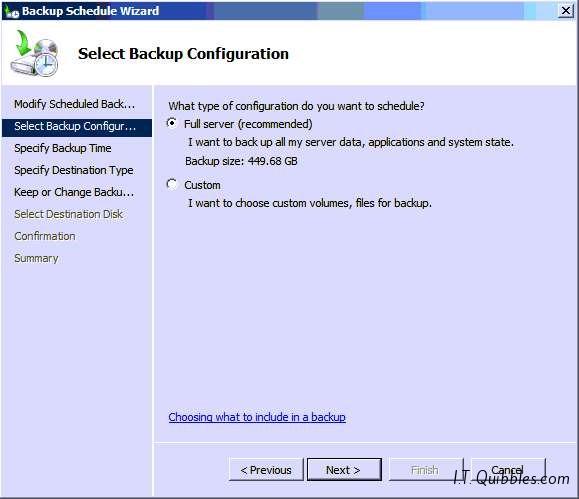Click the backup schedule header icon with clock

(35, 54)
